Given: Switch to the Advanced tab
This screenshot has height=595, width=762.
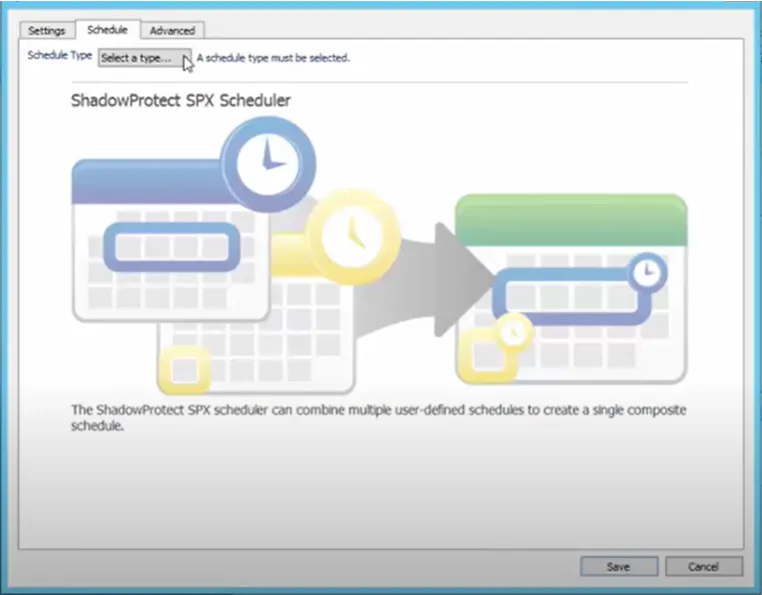Looking at the screenshot, I should point(172,31).
